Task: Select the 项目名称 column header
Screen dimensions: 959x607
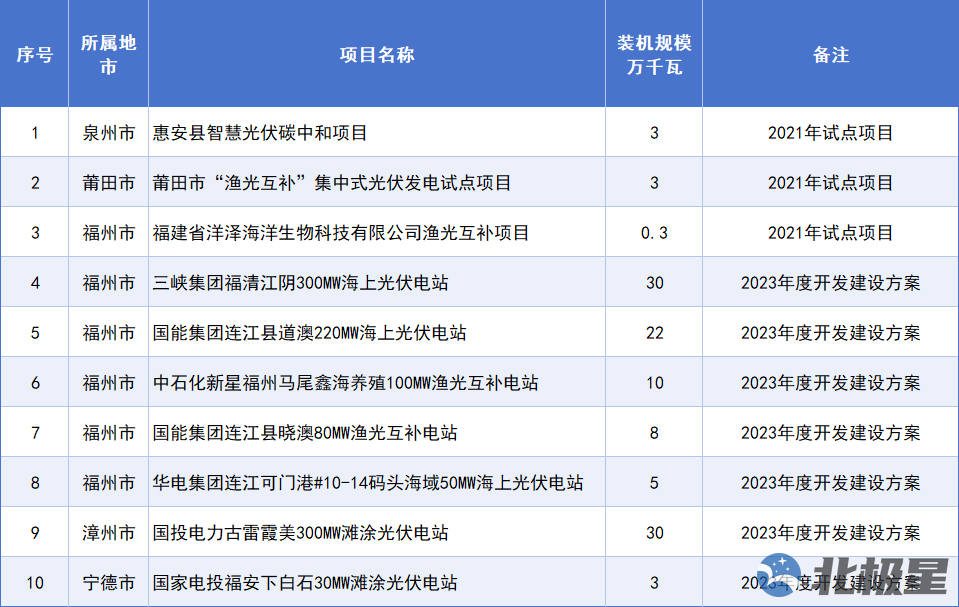Action: (x=376, y=55)
